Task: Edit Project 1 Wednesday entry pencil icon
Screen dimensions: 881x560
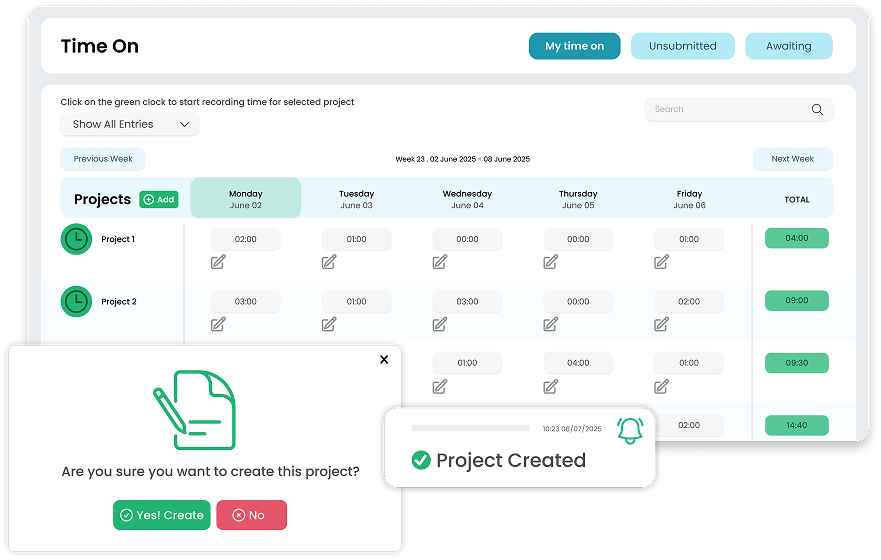Action: (439, 262)
